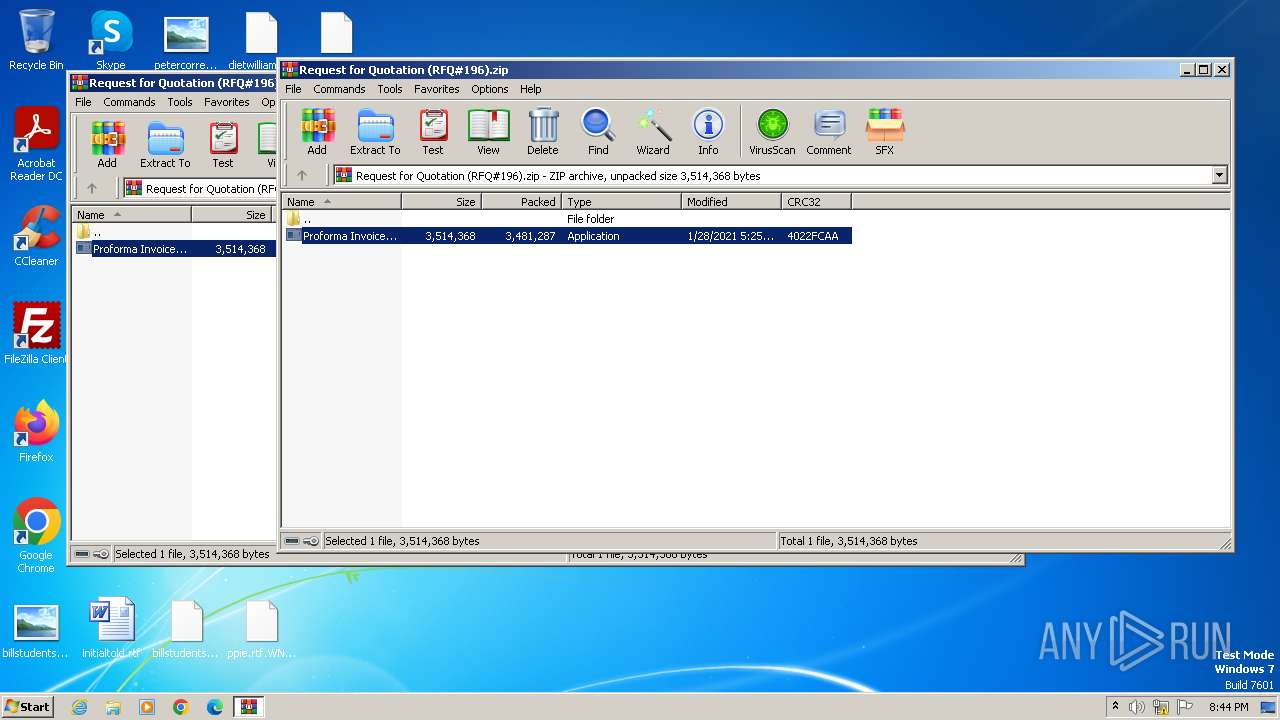Click drive icon in front WinRAR status bar
The width and height of the screenshot is (1280, 720).
[292, 541]
